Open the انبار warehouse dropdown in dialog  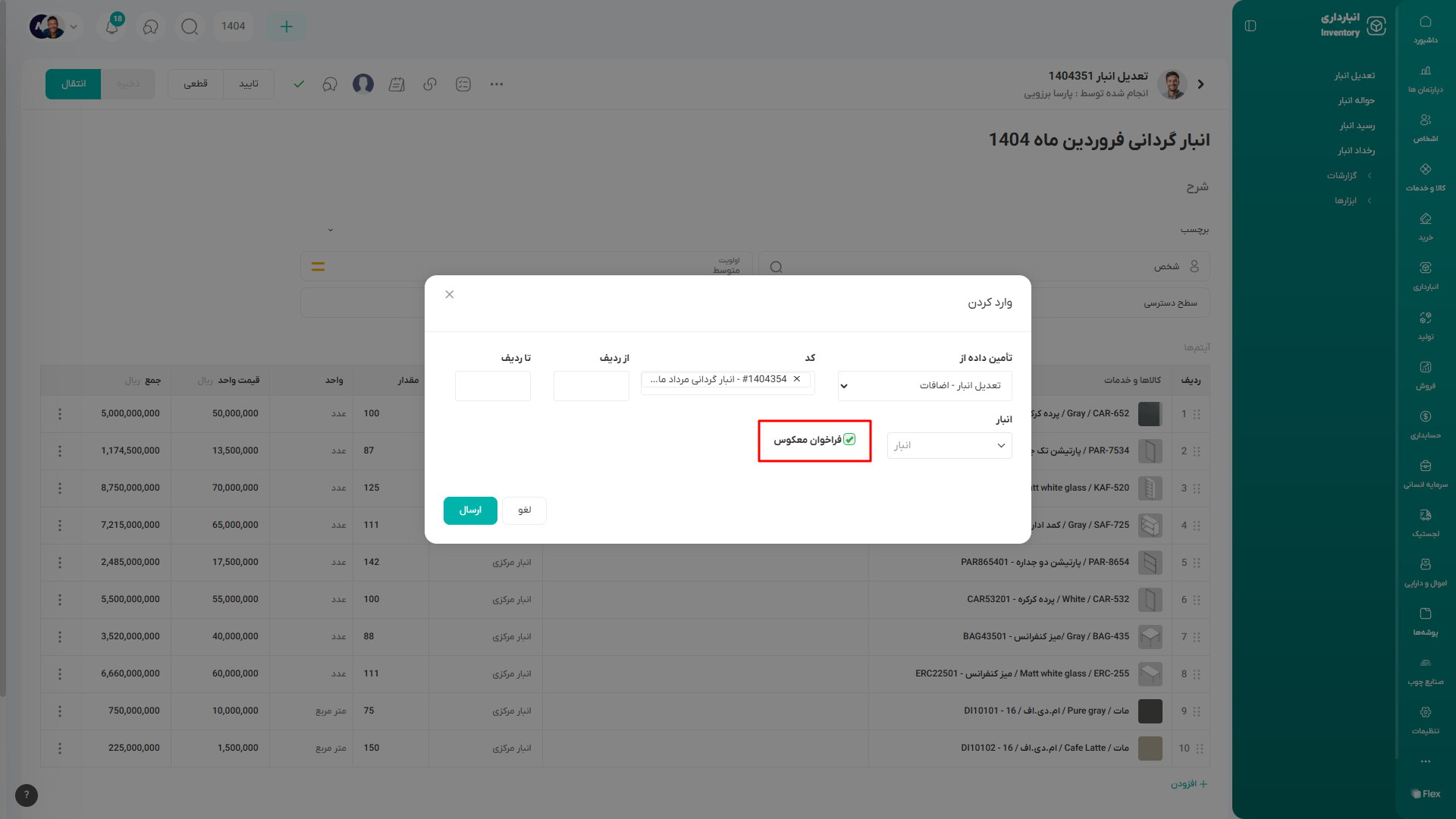[x=949, y=445]
